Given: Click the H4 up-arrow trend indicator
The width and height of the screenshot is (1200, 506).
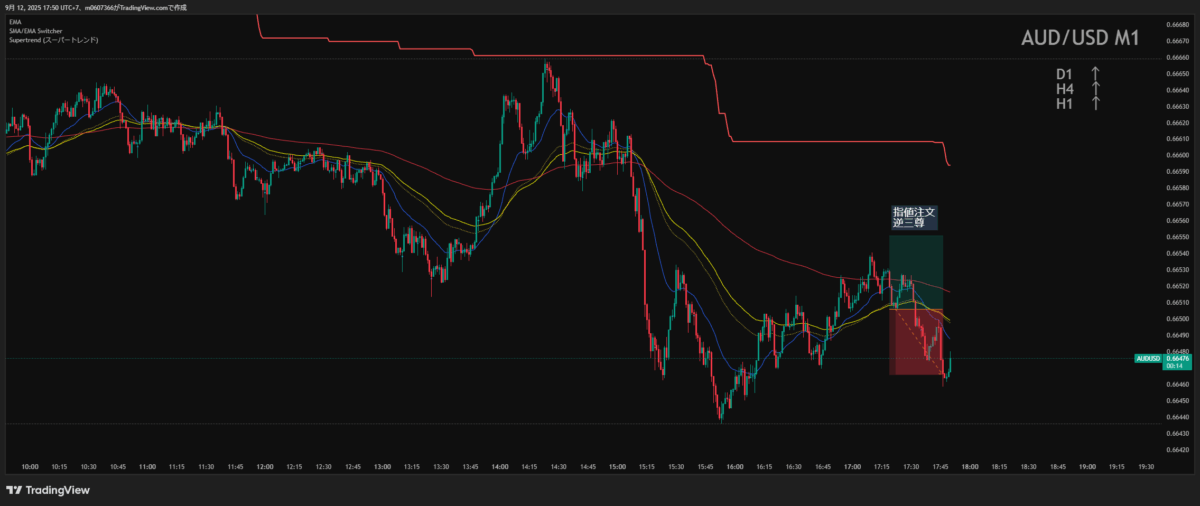Looking at the screenshot, I should pyautogui.click(x=1095, y=89).
